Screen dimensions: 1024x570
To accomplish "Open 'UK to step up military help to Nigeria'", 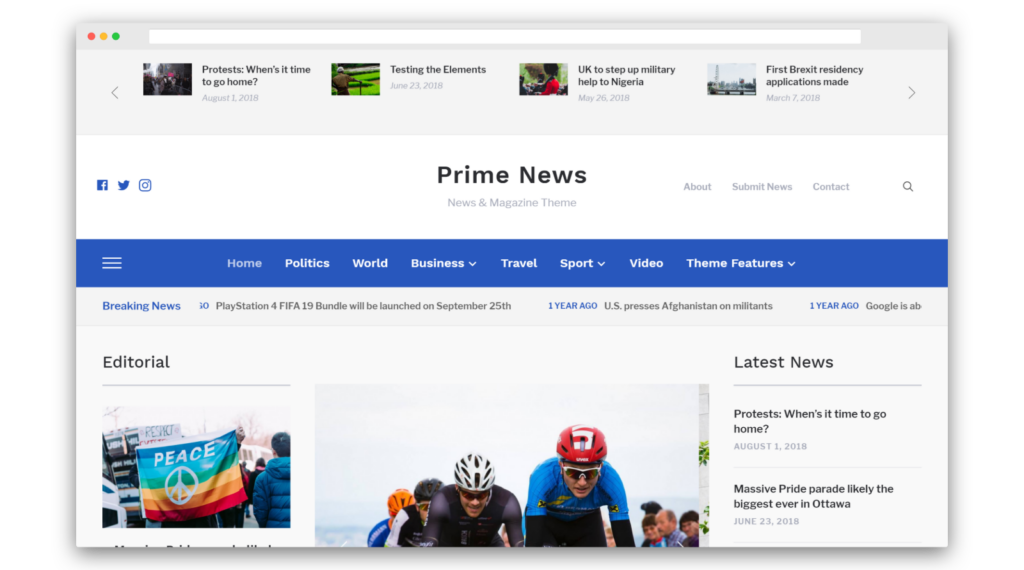I will (x=626, y=76).
